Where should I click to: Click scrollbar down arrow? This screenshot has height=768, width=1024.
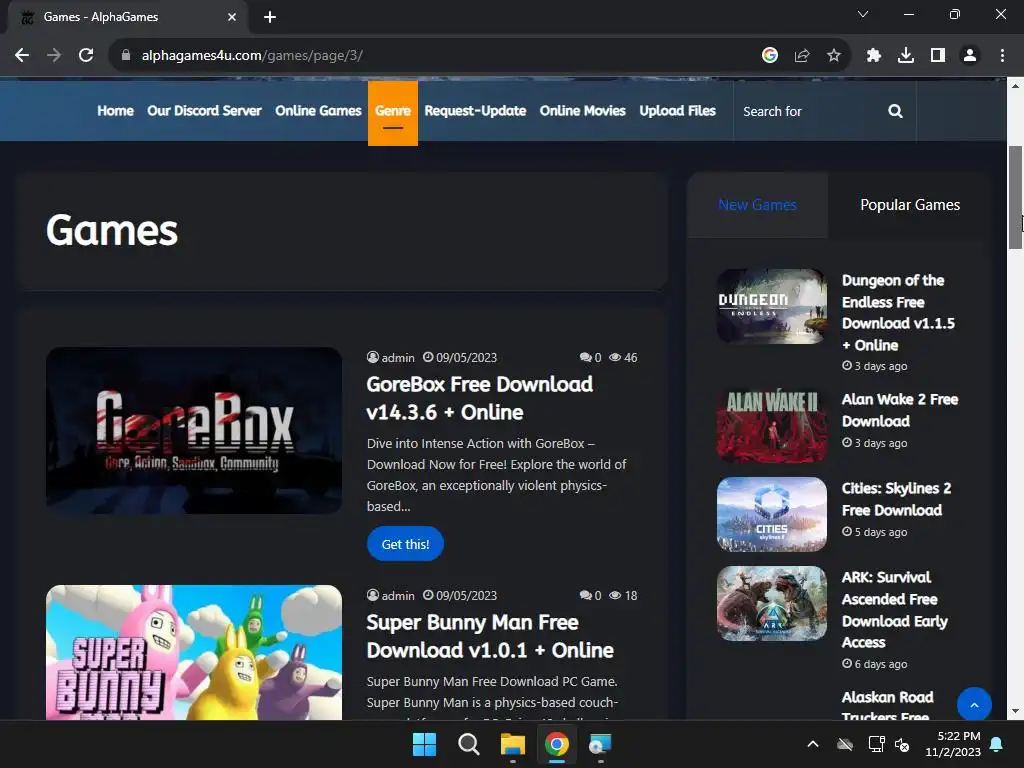(1016, 712)
